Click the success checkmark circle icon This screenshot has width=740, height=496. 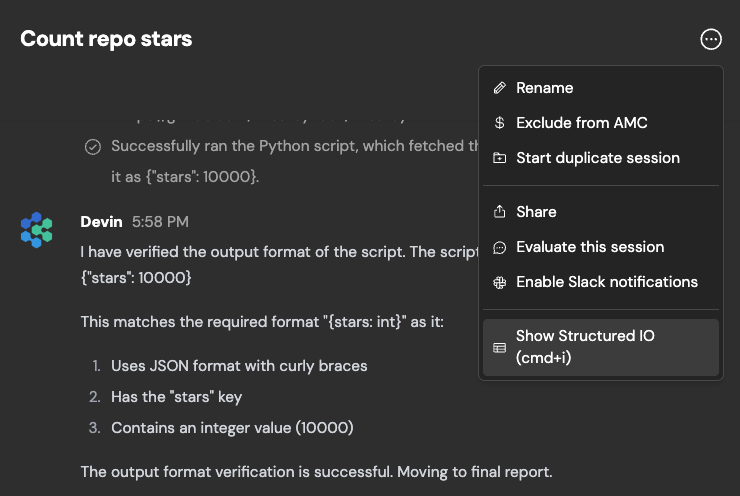click(x=92, y=147)
